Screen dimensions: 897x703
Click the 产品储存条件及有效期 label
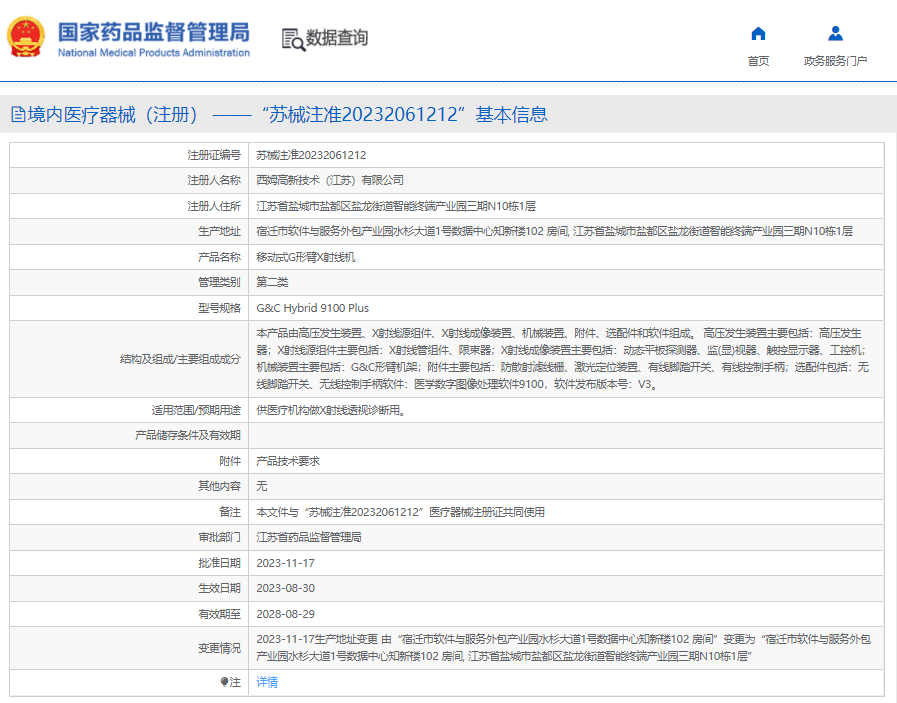188,435
